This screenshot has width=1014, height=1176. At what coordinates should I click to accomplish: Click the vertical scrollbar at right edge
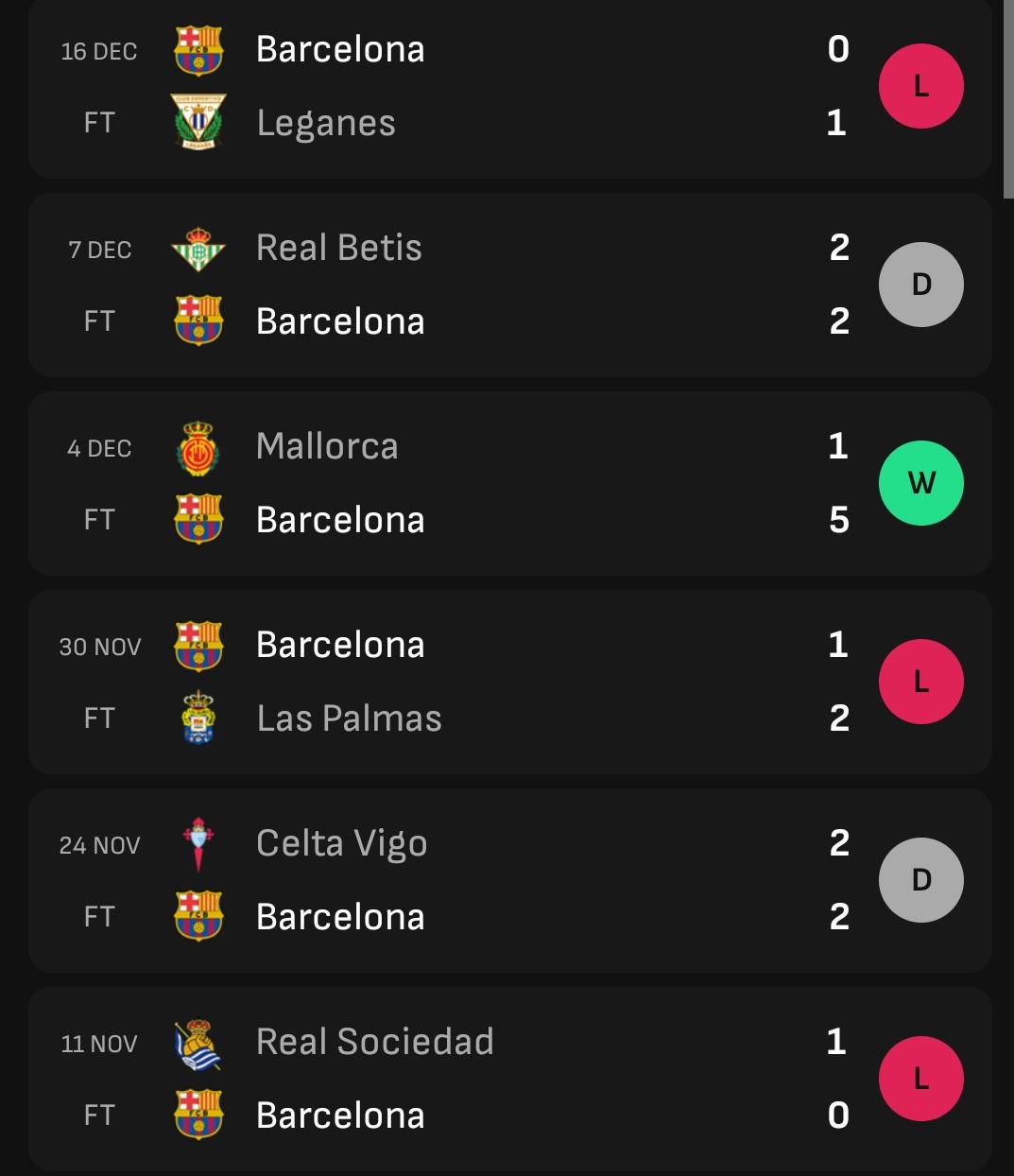[x=1008, y=99]
